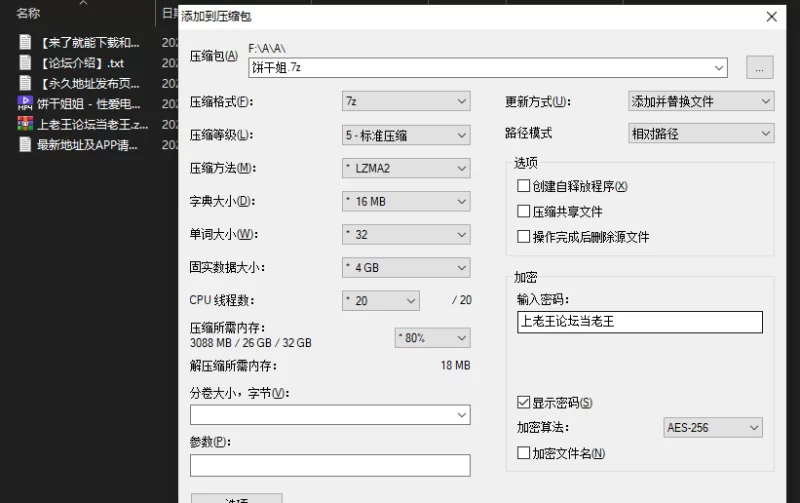This screenshot has height=503, width=800.
Task: Check 操作完成后删除源文件 option
Action: pos(523,236)
